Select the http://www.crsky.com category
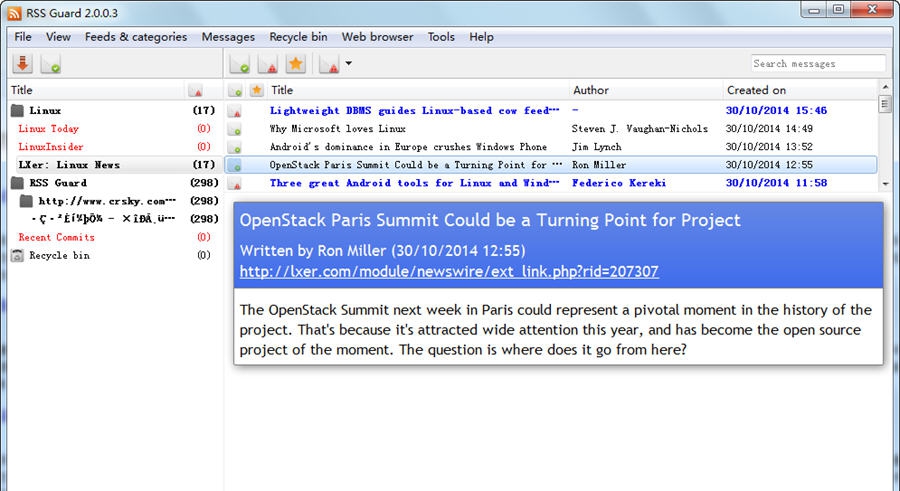This screenshot has width=900, height=491. (x=107, y=201)
